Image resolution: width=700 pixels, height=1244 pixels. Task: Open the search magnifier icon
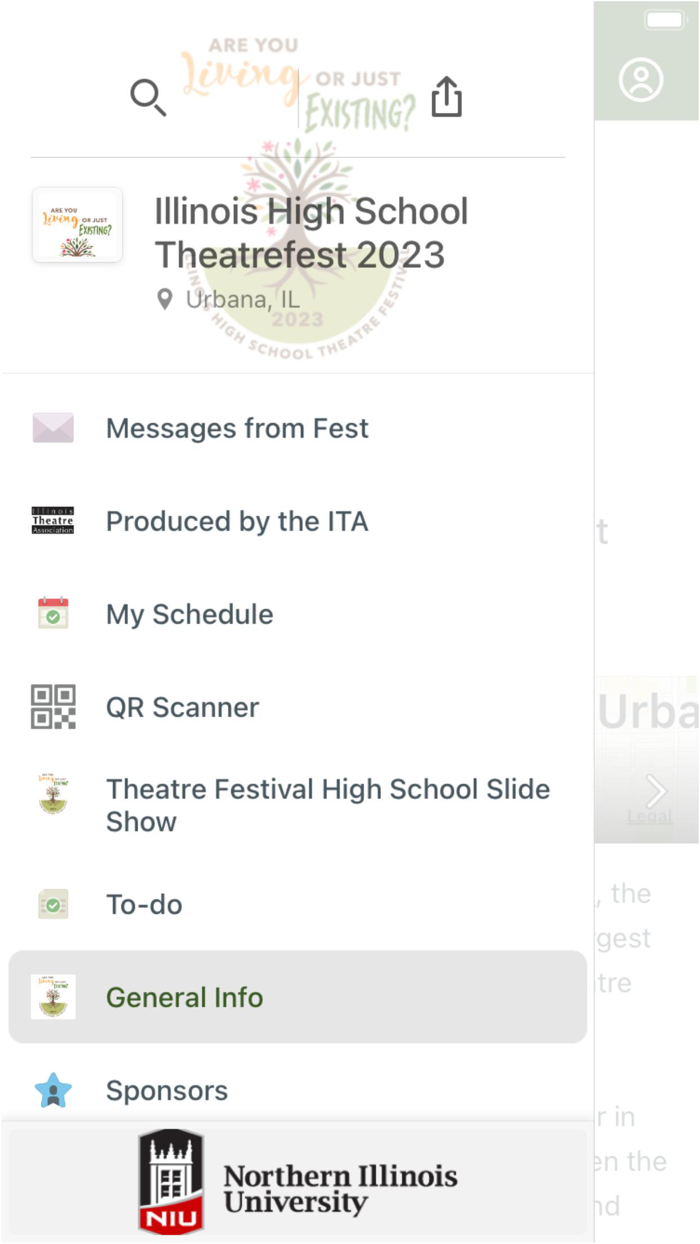[147, 97]
